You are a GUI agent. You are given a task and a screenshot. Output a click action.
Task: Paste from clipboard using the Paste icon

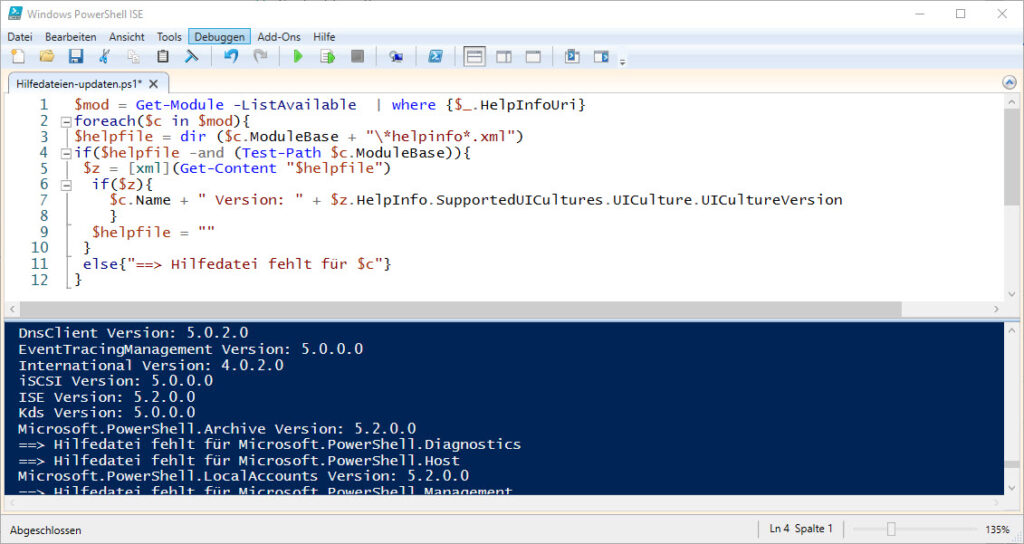(x=163, y=57)
